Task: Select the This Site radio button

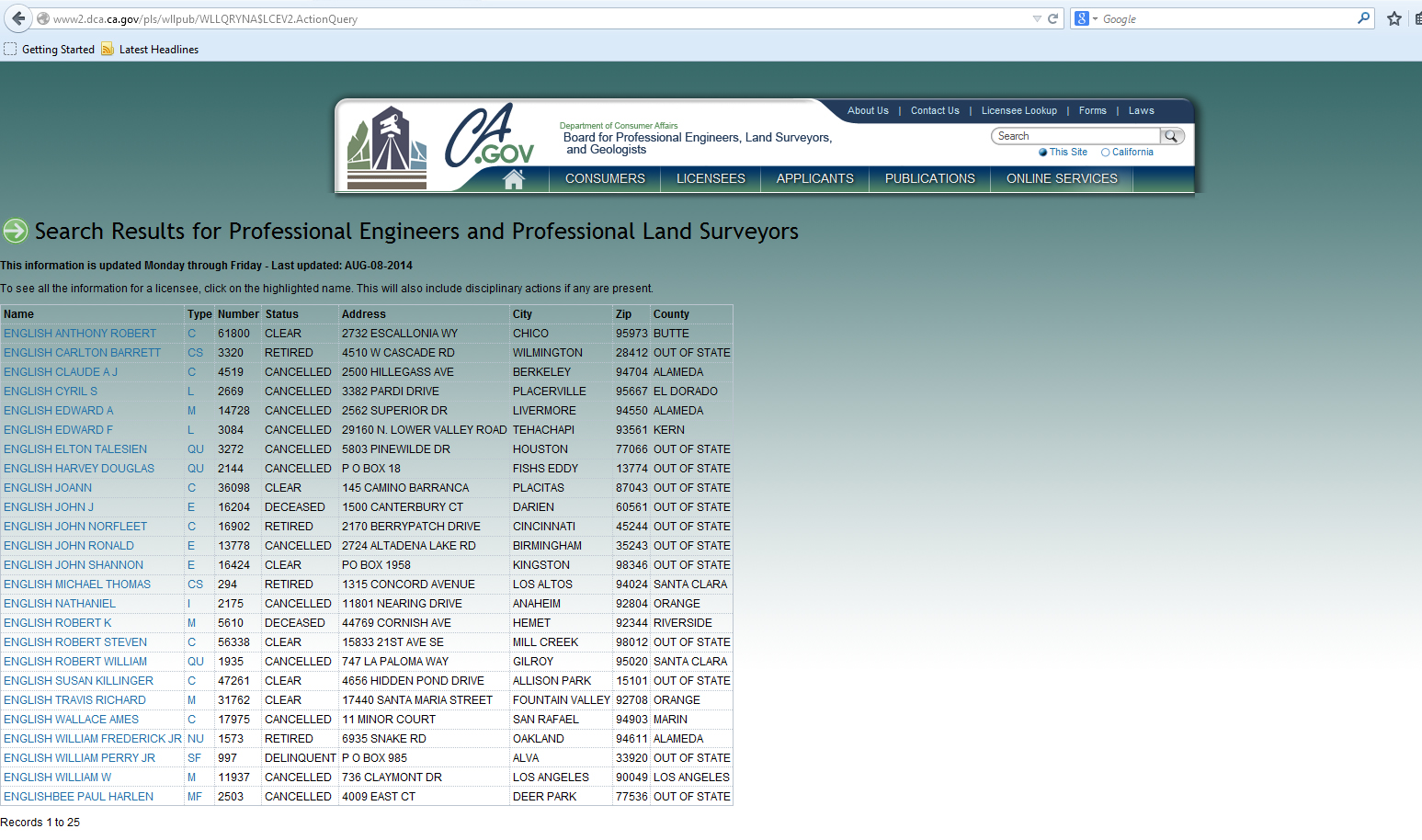Action: 1043,153
